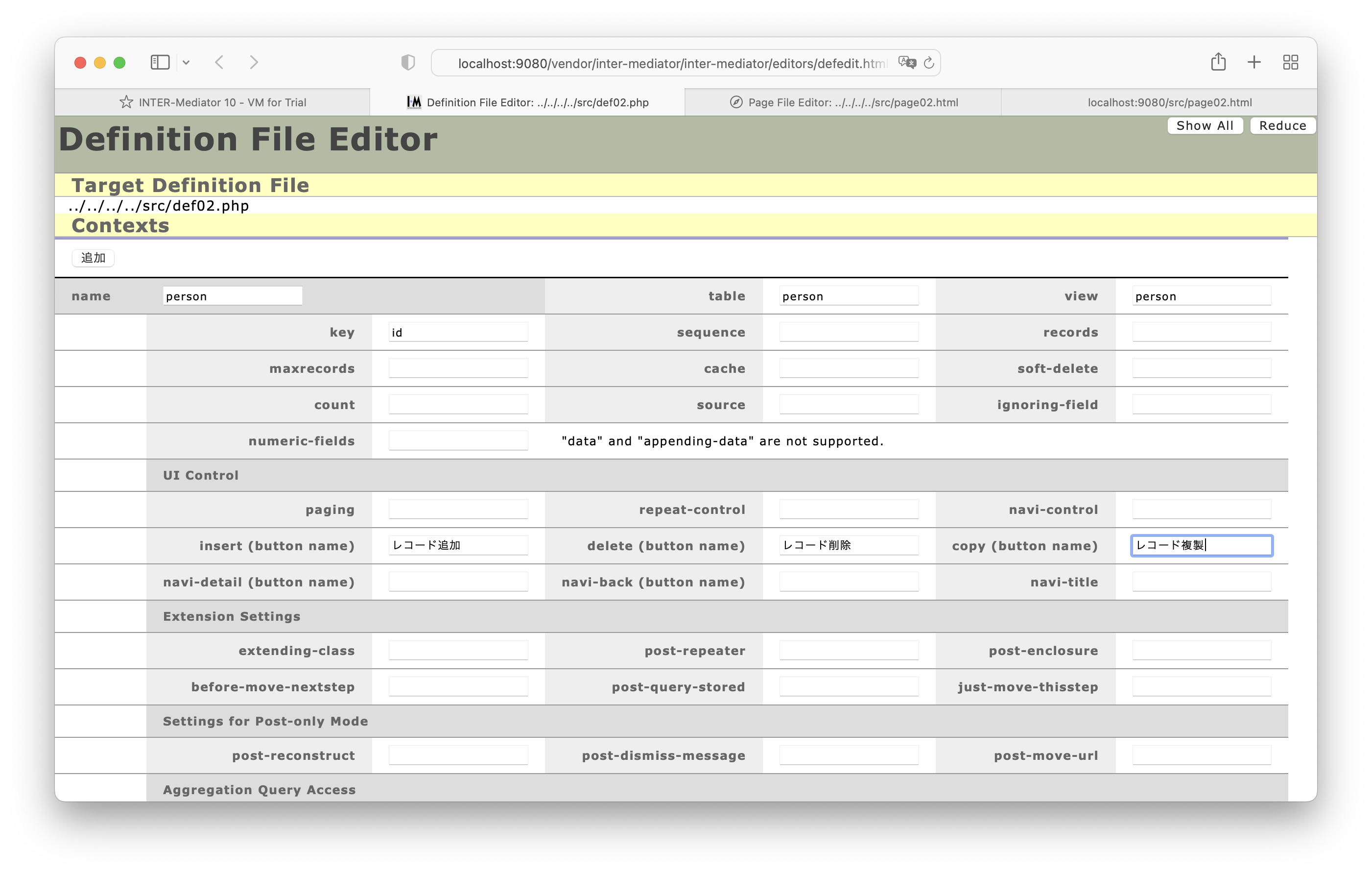Open the localhost:9080/src/page02.html tab
The width and height of the screenshot is (1372, 874).
[1159, 102]
